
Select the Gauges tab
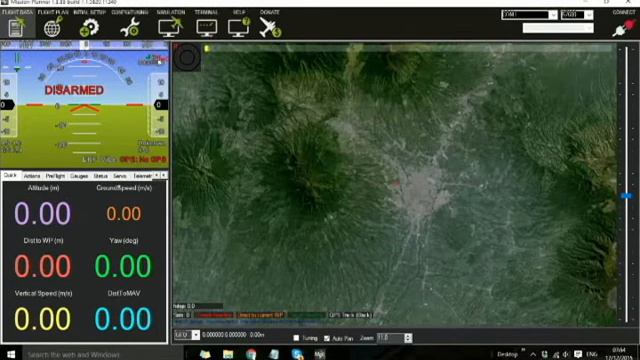coord(79,176)
